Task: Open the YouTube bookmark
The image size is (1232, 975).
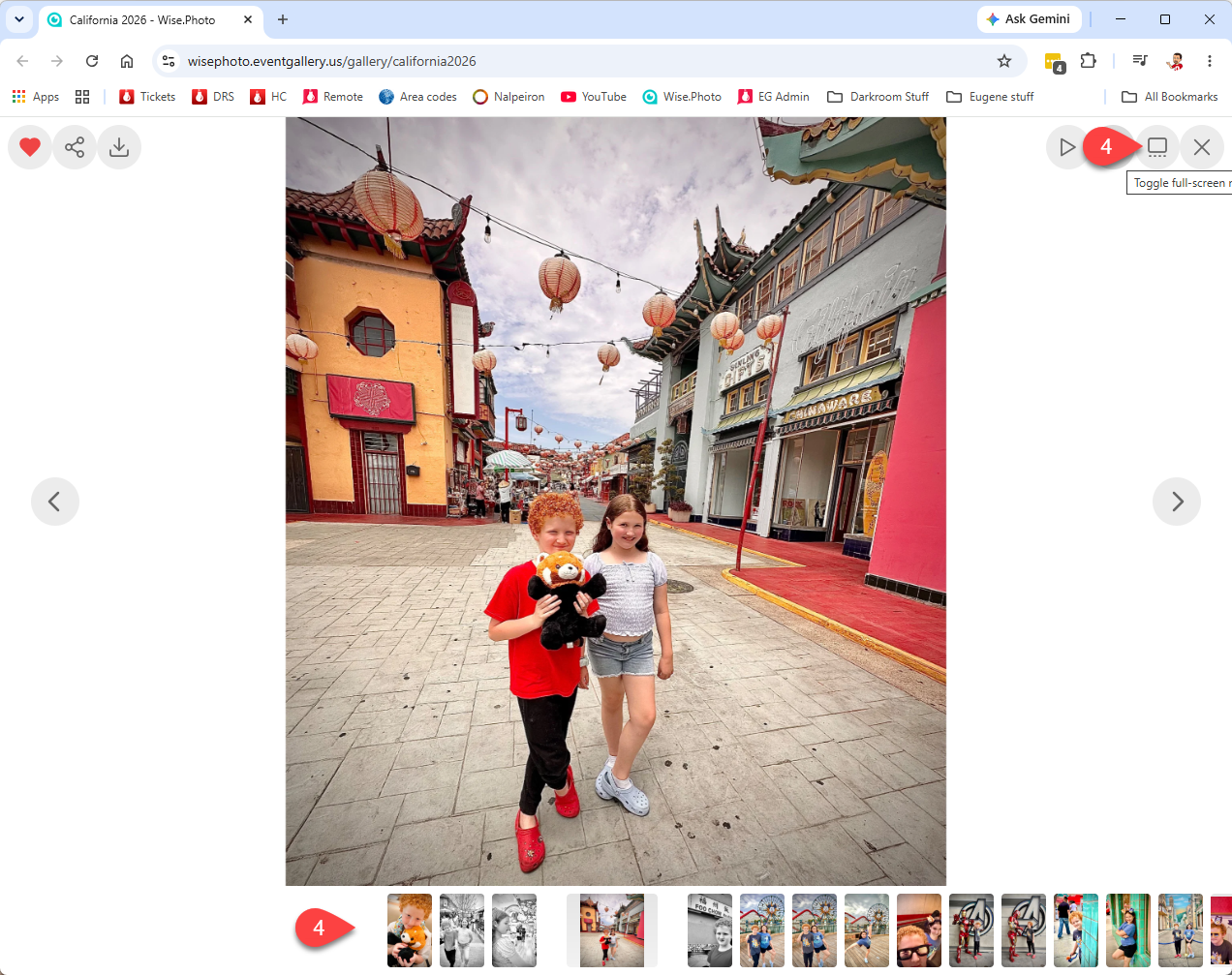Action: (594, 97)
